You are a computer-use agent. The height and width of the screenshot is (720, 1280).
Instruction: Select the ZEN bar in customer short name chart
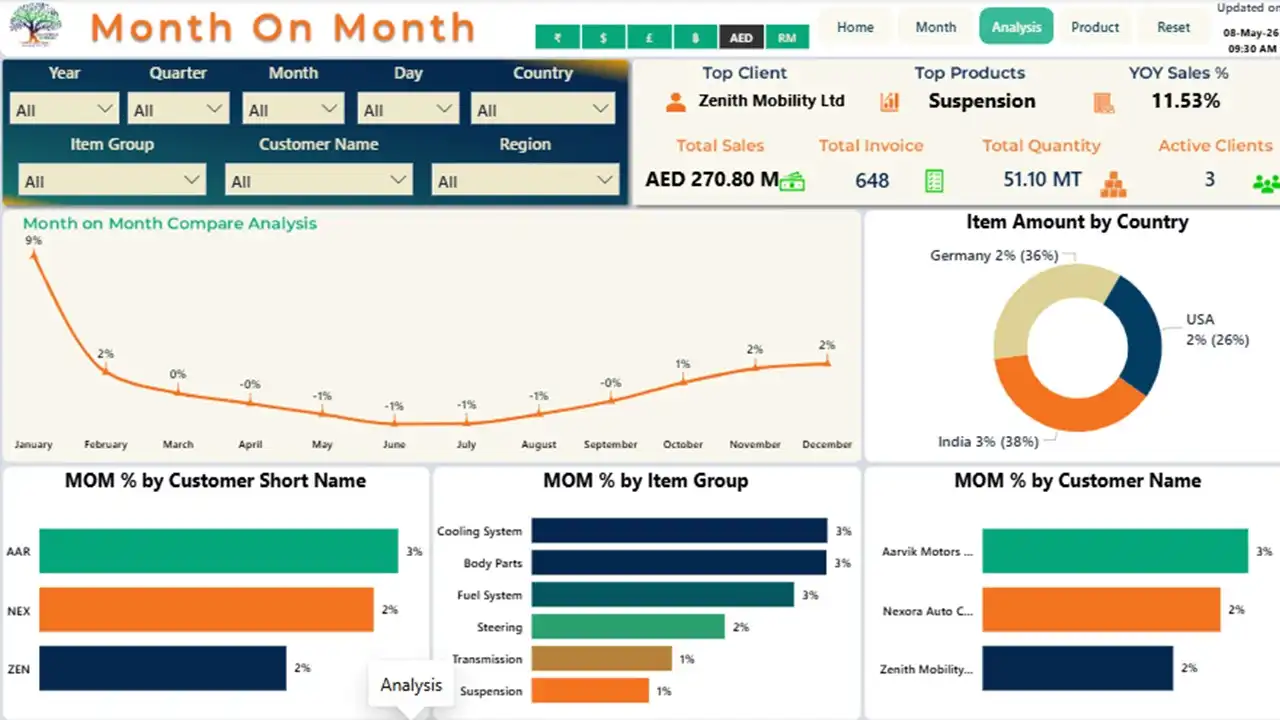coord(163,667)
